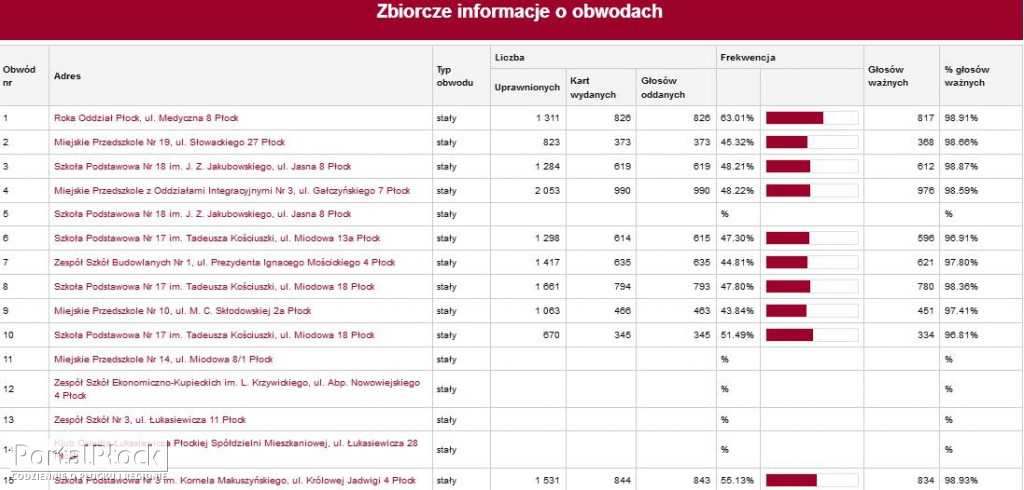This screenshot has height=490, width=1024.
Task: Click the 'Uprawnionych' column header
Action: coord(528,88)
